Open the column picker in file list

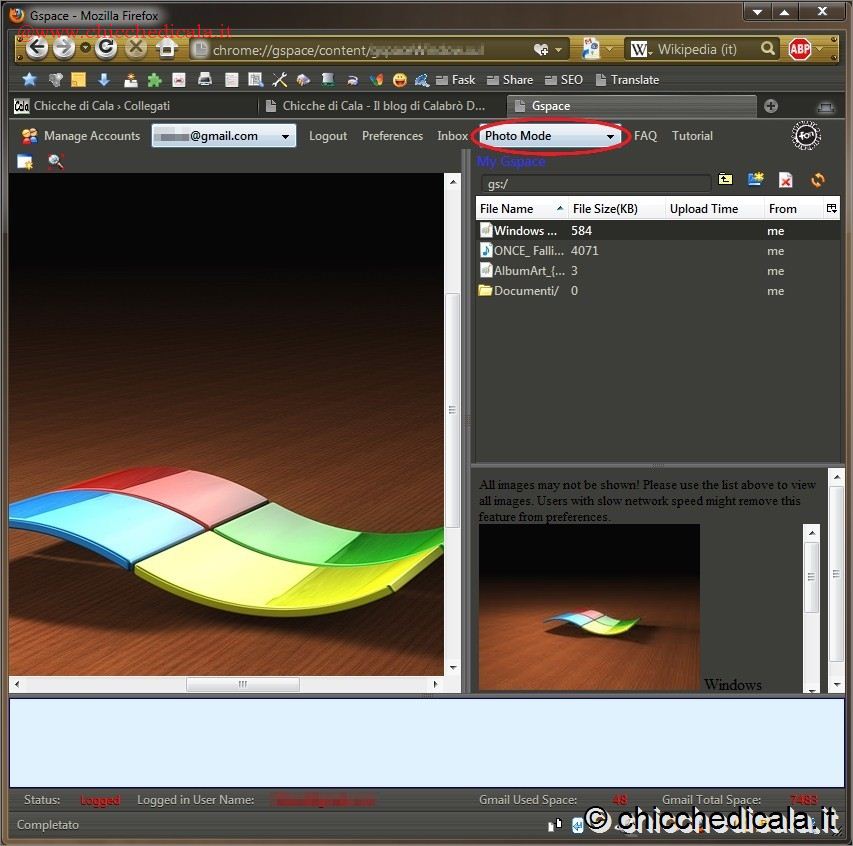coord(831,209)
